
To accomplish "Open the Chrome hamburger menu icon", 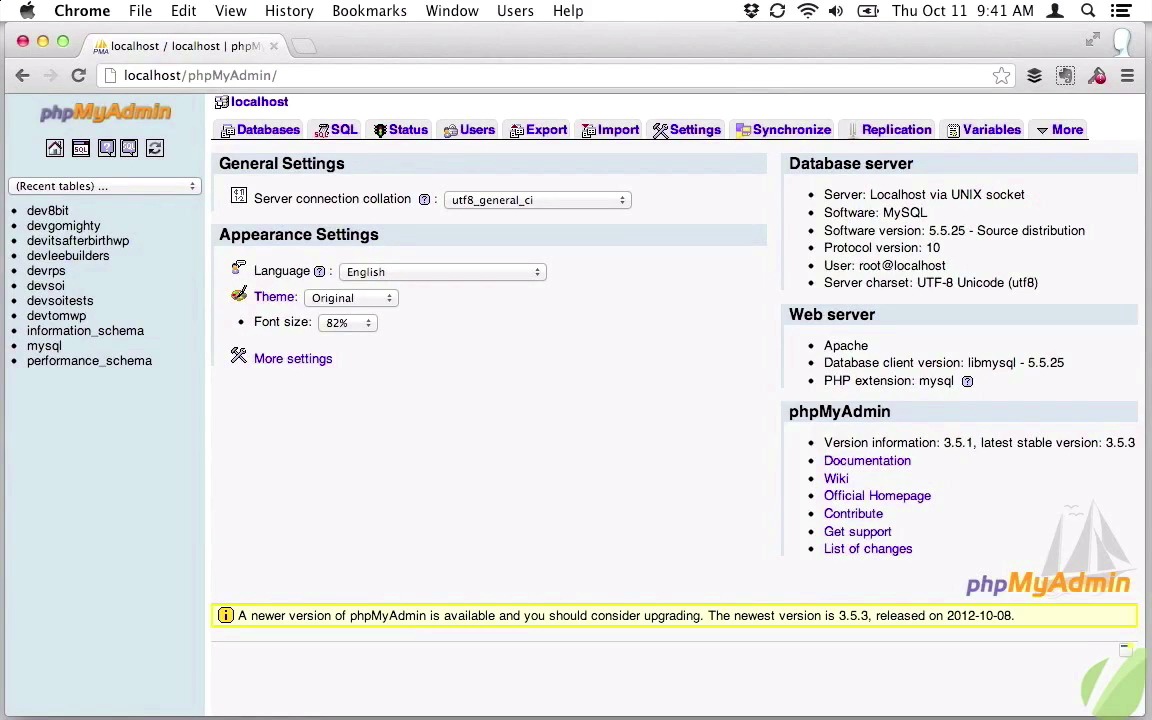I will click(x=1127, y=76).
